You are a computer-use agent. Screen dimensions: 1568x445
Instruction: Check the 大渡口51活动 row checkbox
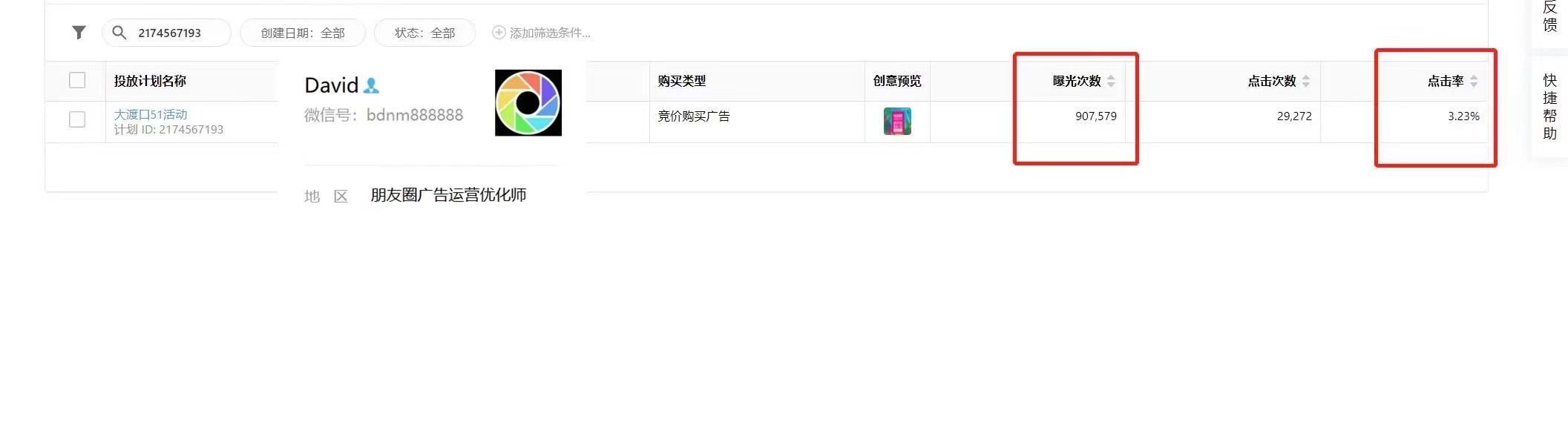pyautogui.click(x=77, y=119)
